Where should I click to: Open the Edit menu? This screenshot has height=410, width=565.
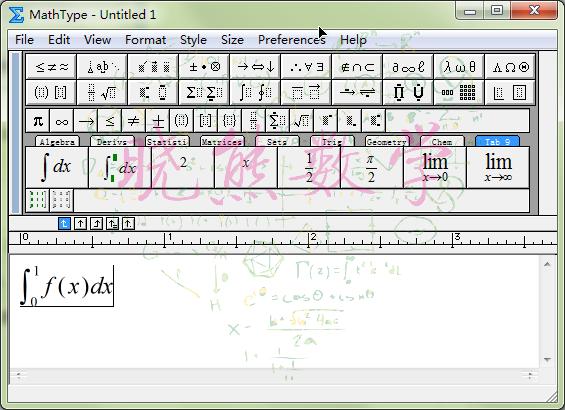click(x=59, y=40)
